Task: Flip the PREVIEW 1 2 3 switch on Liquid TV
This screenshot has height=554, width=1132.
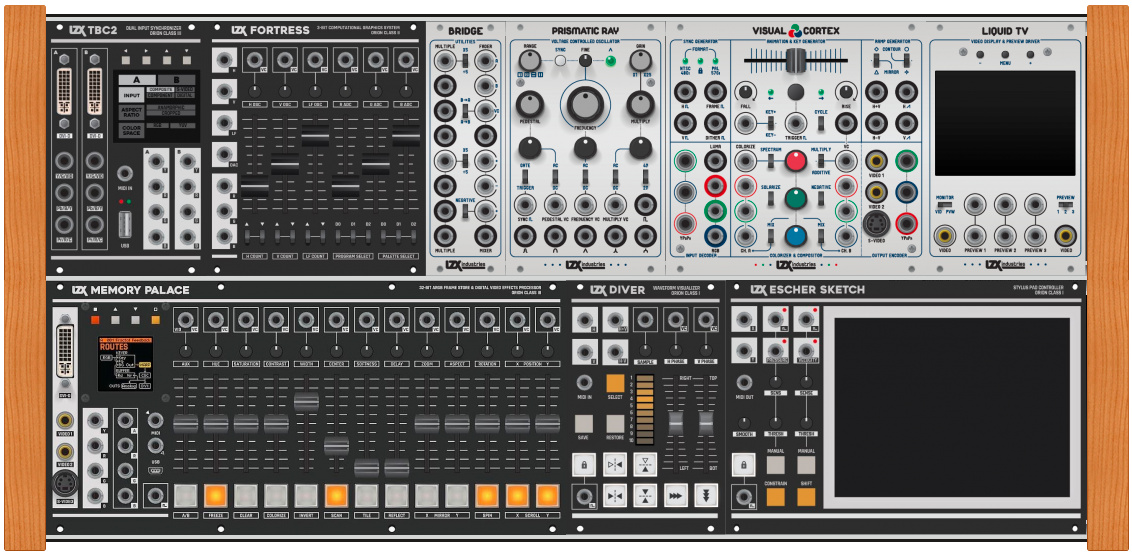Action: coord(1065,206)
